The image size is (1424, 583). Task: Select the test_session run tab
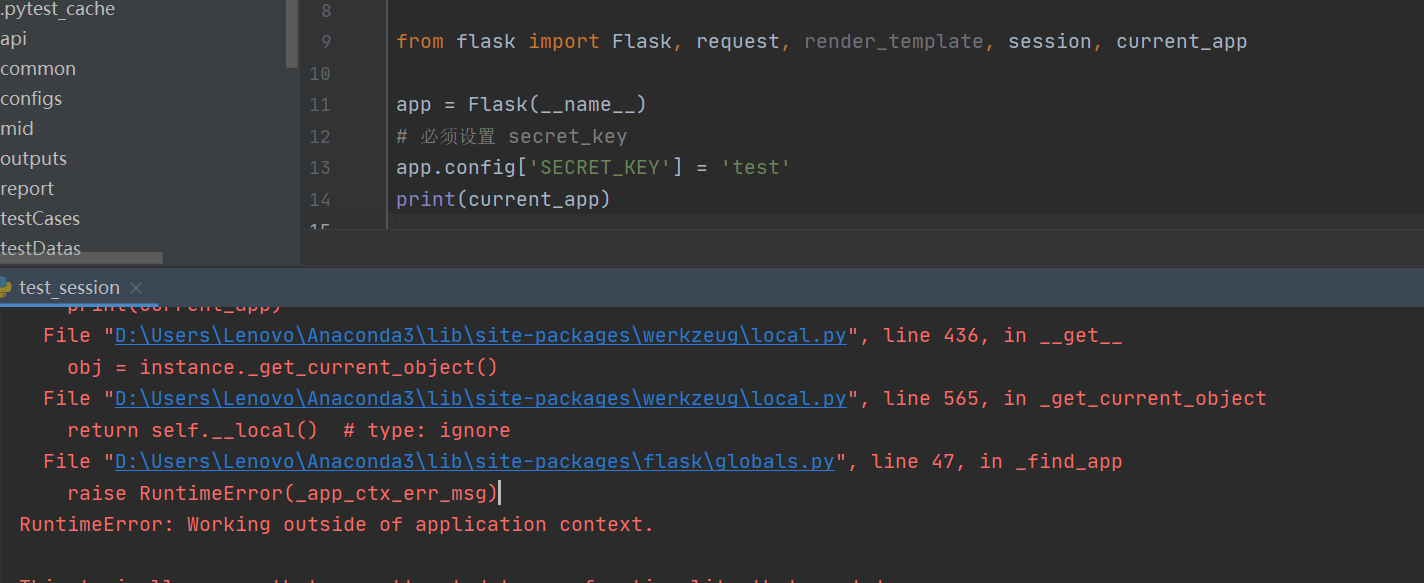coord(69,288)
